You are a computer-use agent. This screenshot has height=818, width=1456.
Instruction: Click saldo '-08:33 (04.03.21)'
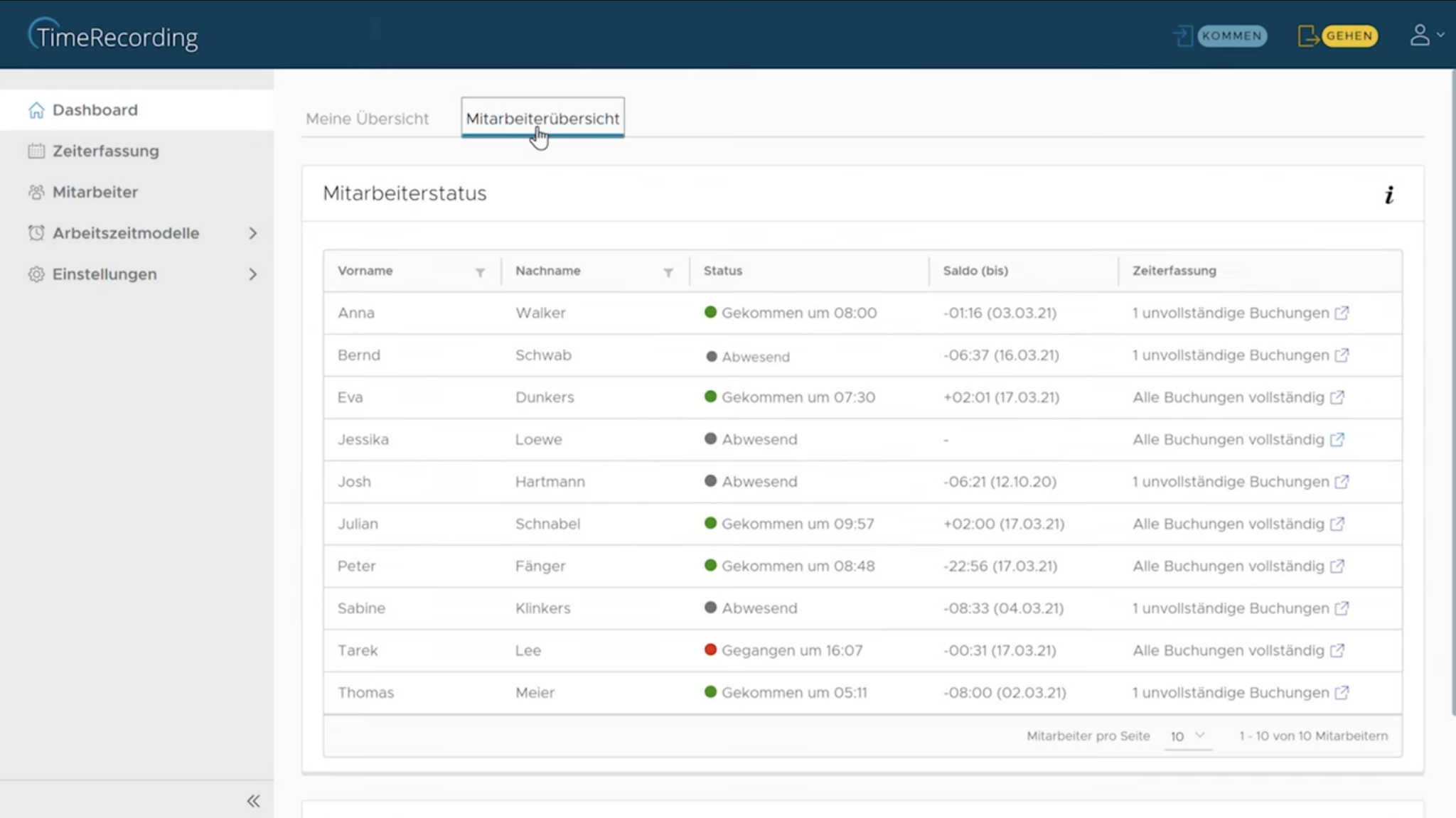pyautogui.click(x=1003, y=608)
